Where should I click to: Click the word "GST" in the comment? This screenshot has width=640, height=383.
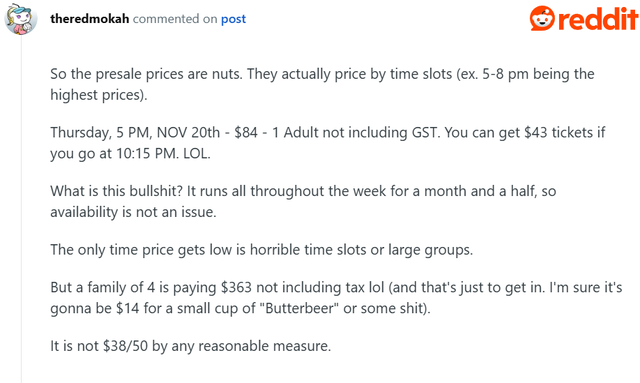pos(424,132)
